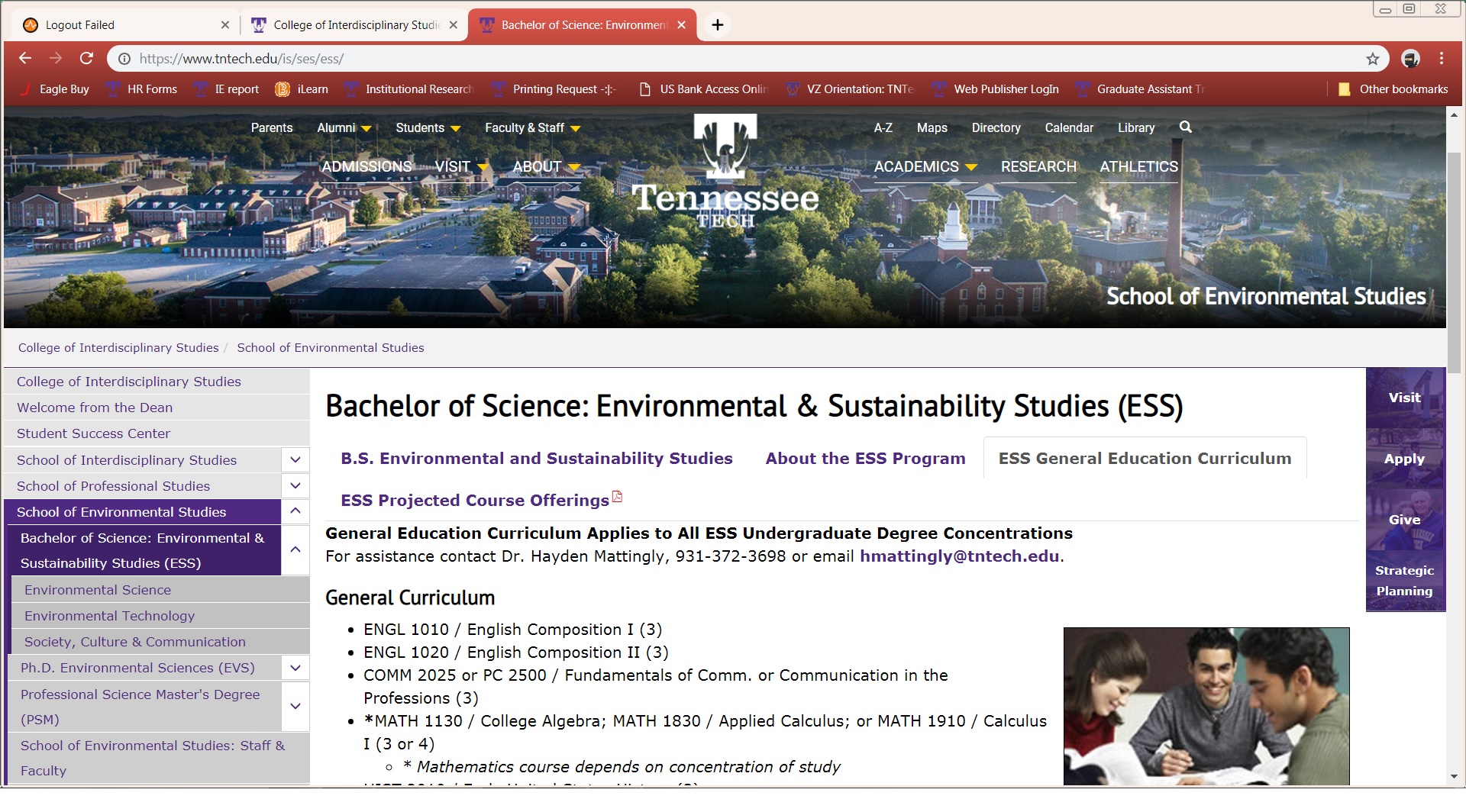Click the site information icon in address bar
Image resolution: width=1466 pixels, height=812 pixels.
tap(124, 59)
